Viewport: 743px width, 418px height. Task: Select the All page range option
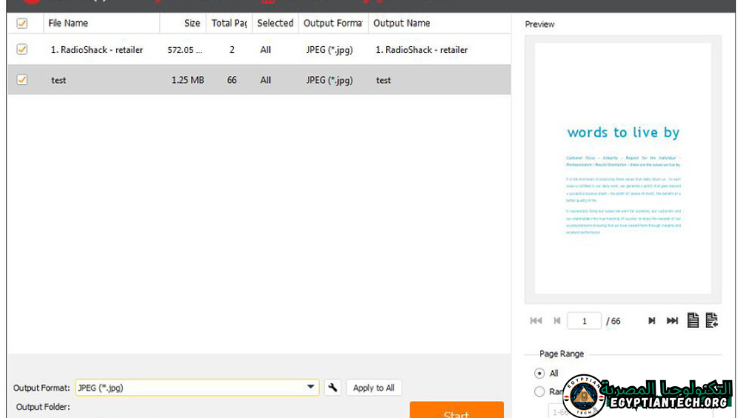pos(541,373)
